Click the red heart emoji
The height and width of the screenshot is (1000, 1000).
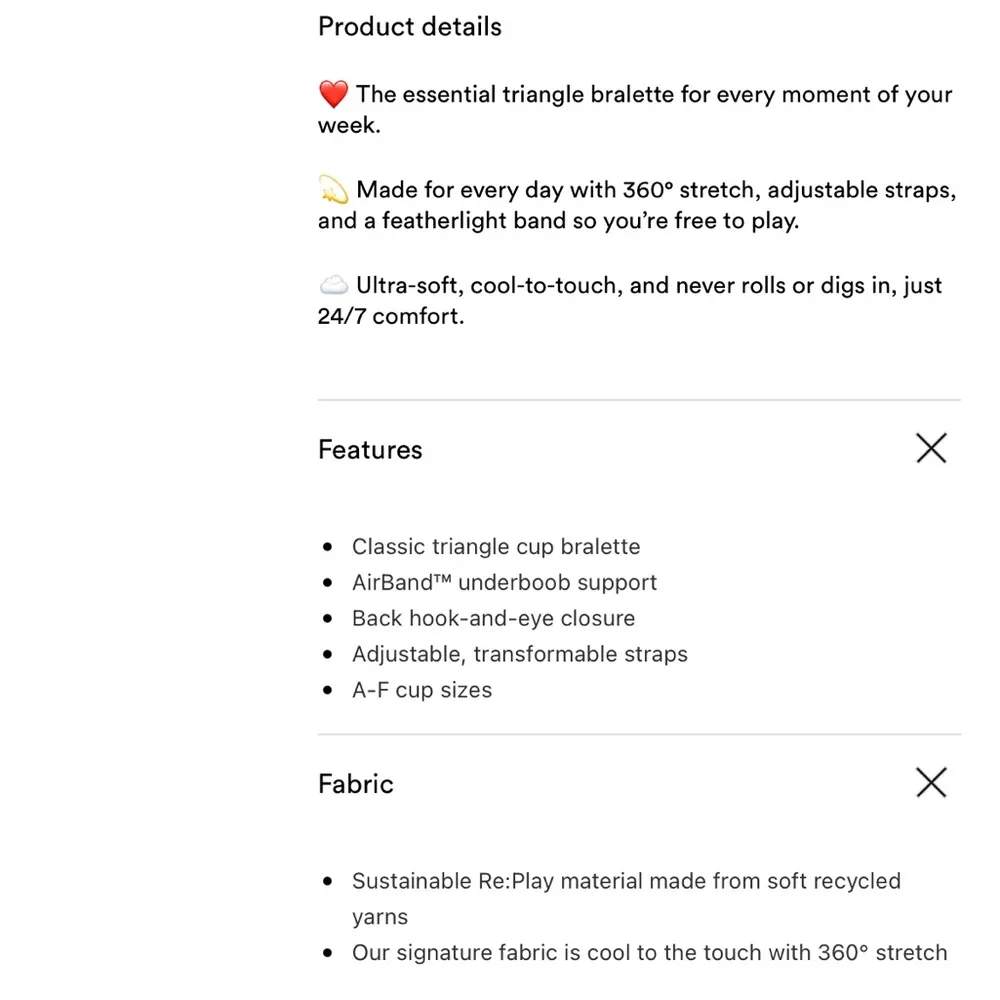click(x=333, y=95)
